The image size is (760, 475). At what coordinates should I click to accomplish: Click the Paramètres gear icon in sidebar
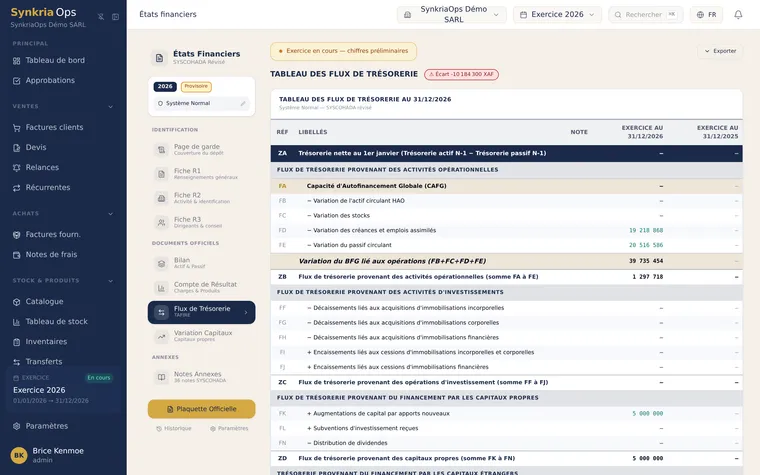pos(16,426)
